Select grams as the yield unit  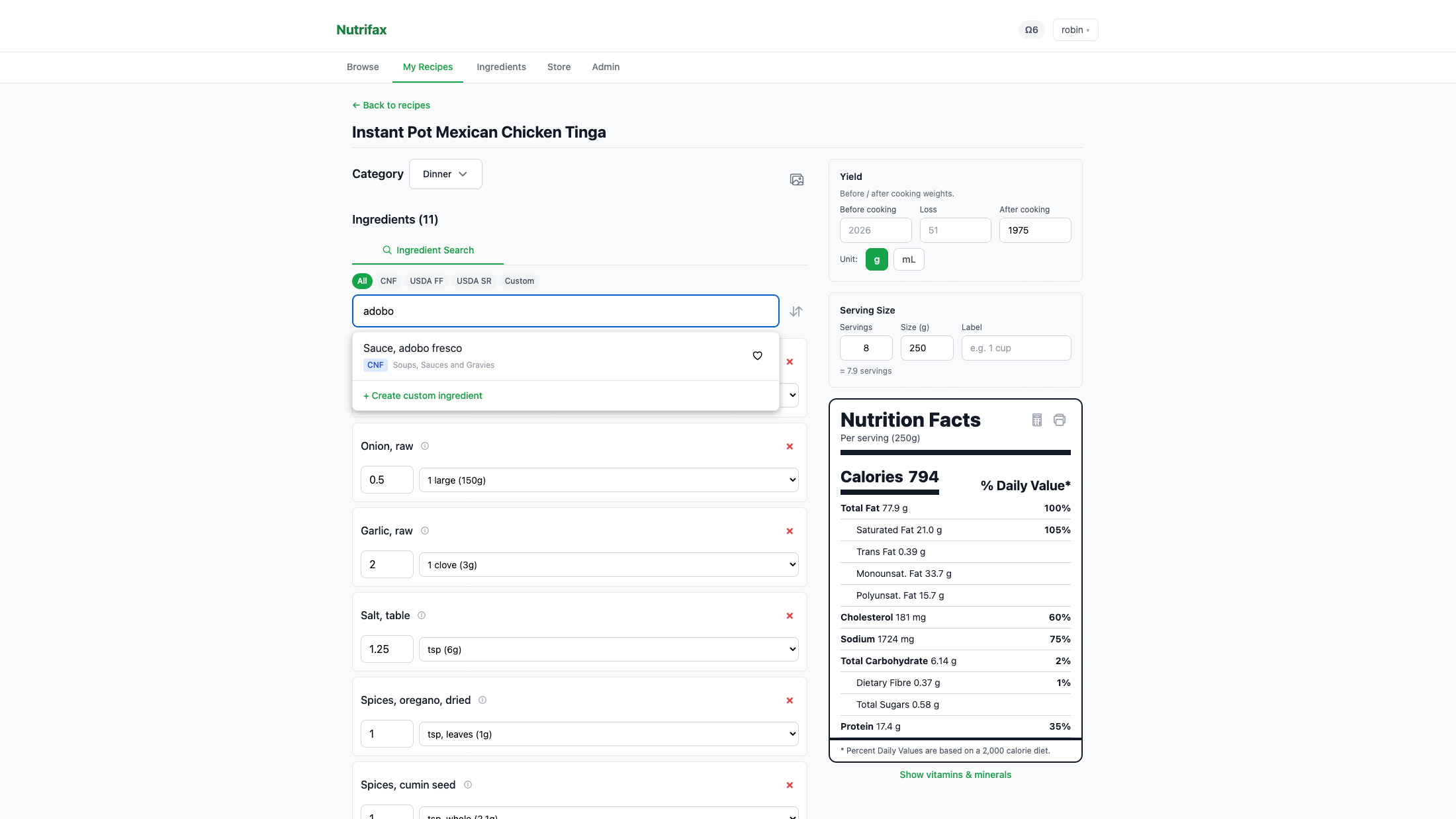point(876,259)
